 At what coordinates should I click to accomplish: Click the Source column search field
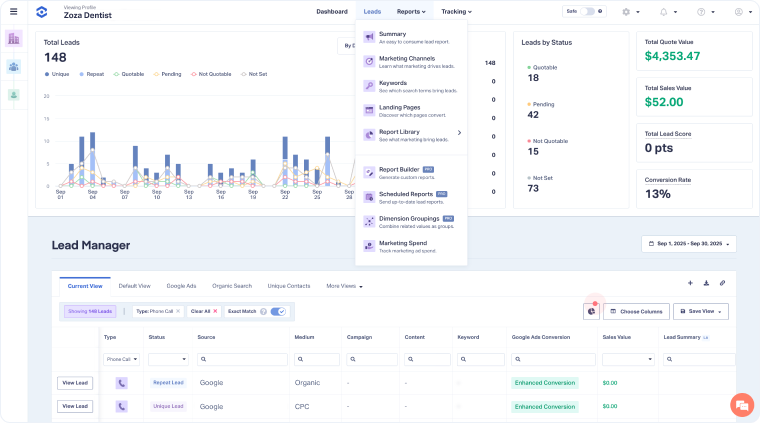tap(240, 358)
